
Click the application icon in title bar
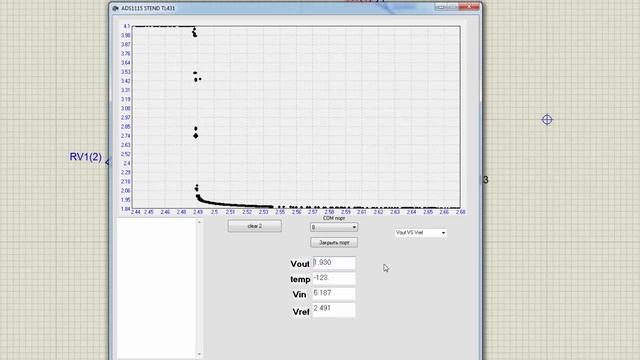116,8
